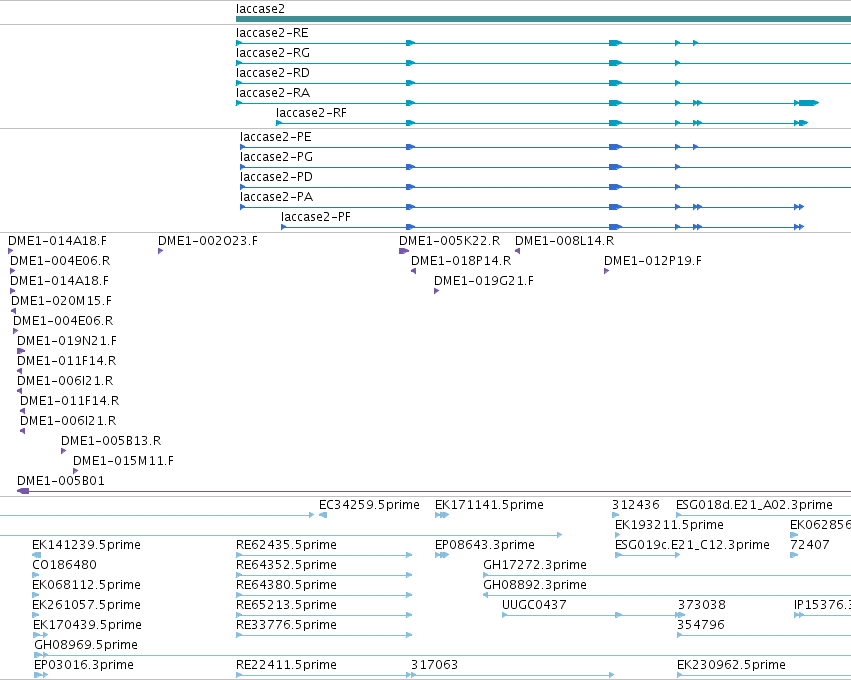The image size is (851, 680).
Task: Click the DME1-015M11.F label
Action: pyautogui.click(x=123, y=461)
